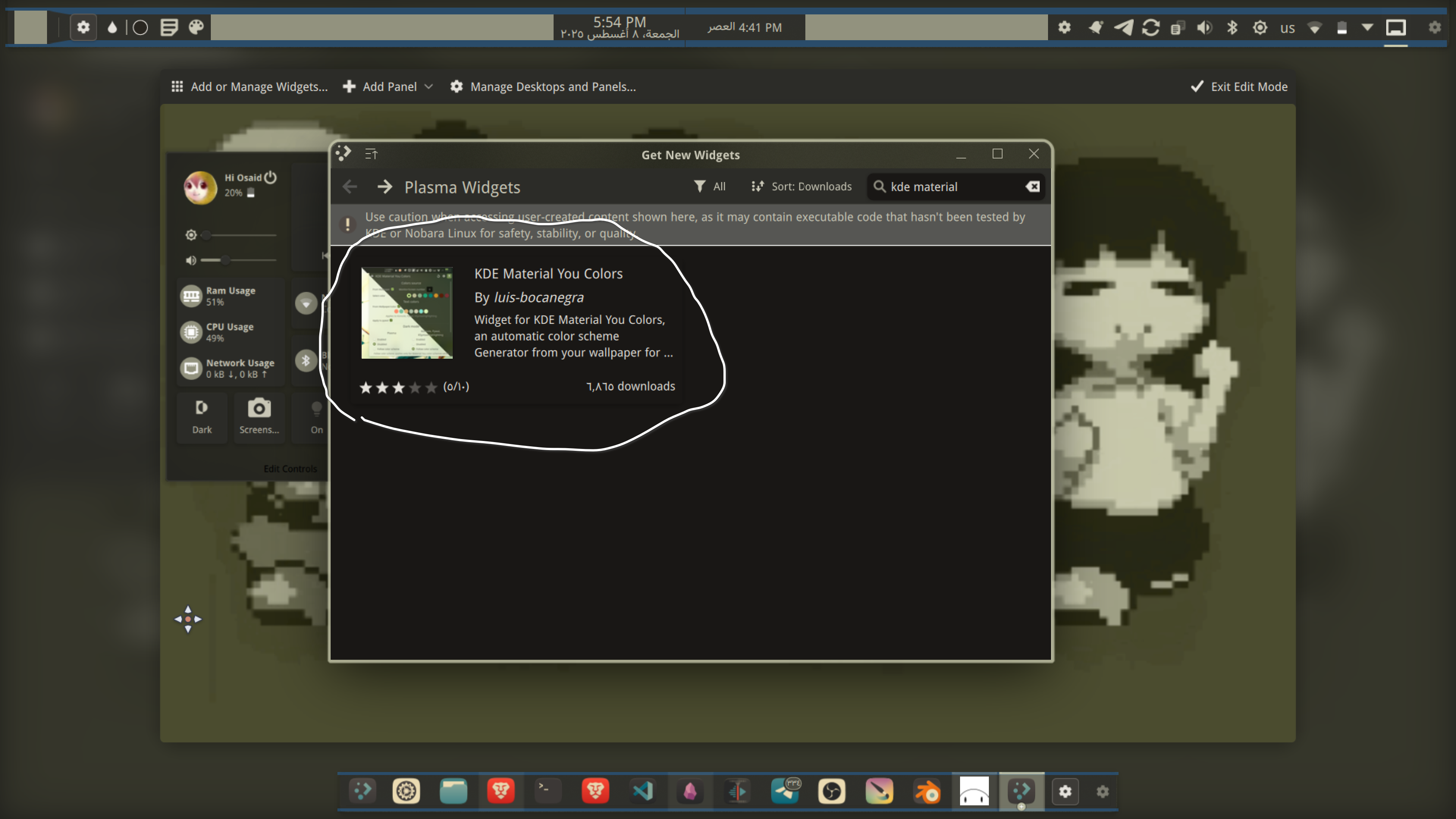The width and height of the screenshot is (1456, 819).
Task: Click the KDE window icon in Get New Widgets
Action: [343, 153]
